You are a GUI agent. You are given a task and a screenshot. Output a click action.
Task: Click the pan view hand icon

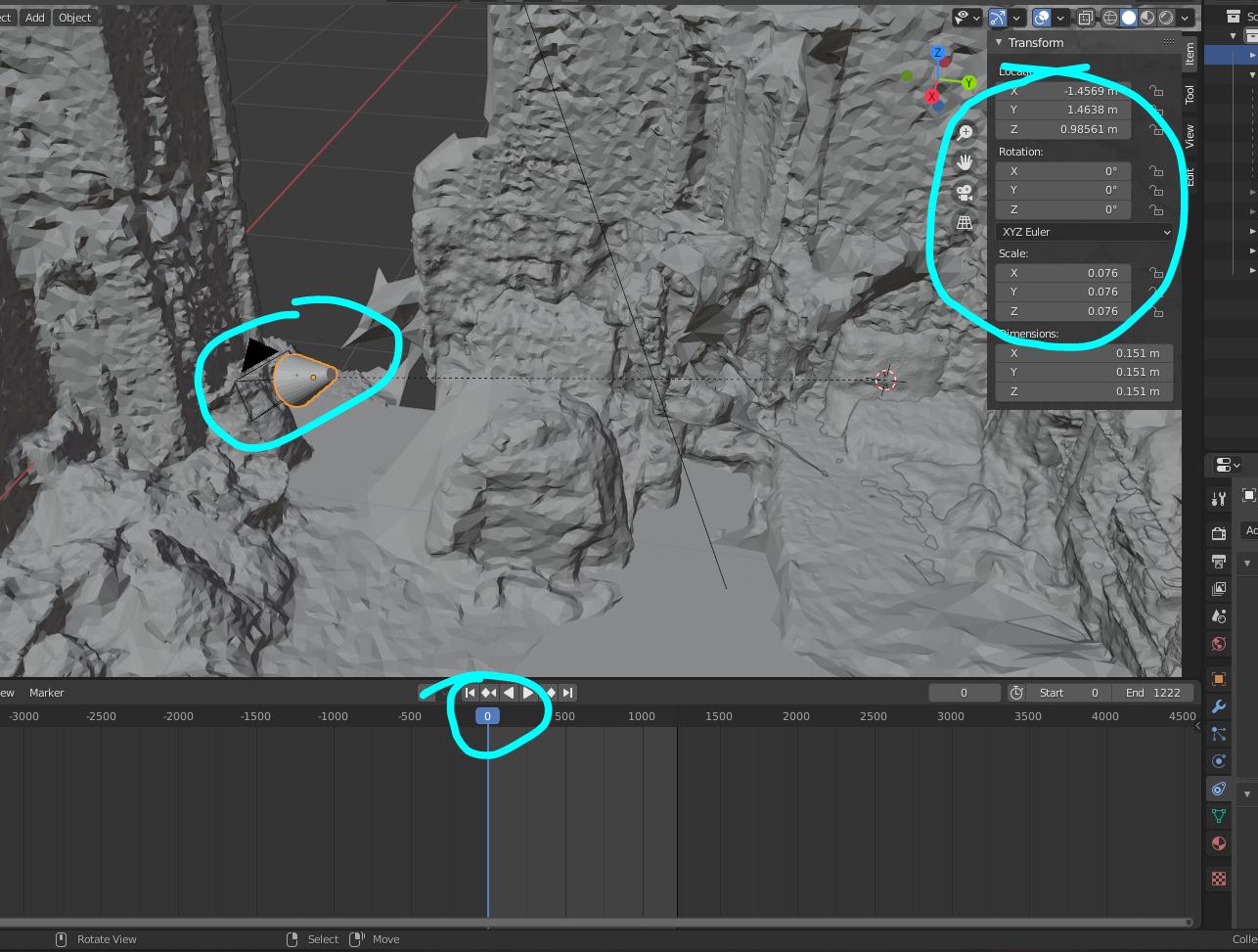[965, 162]
